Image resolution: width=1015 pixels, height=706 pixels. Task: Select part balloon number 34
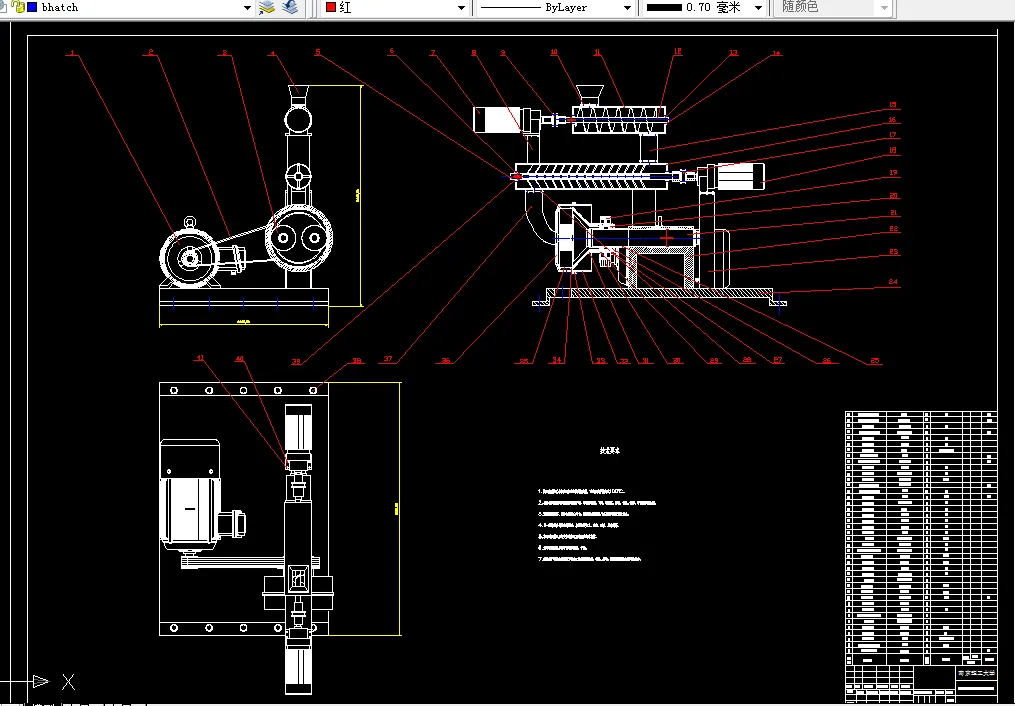click(557, 360)
